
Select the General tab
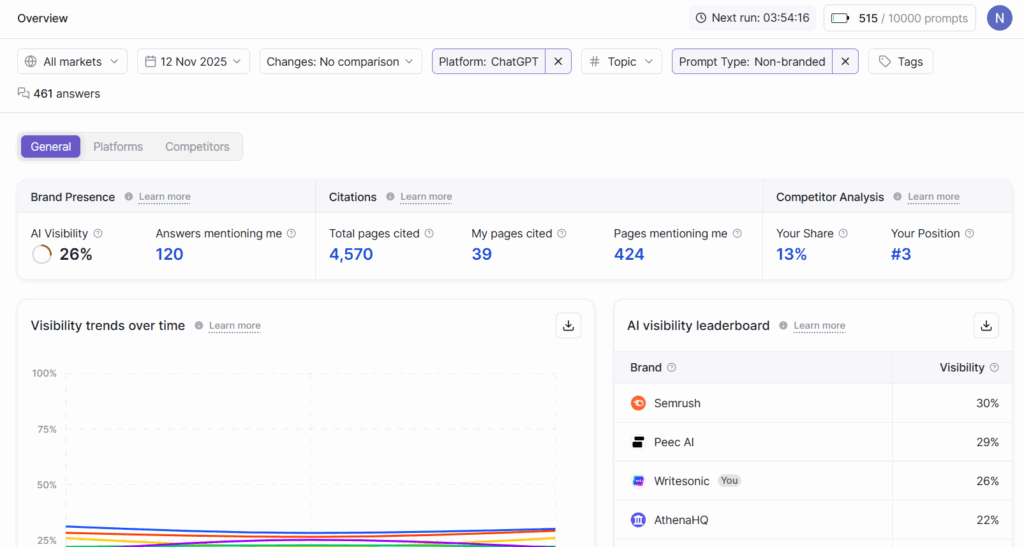(x=51, y=147)
